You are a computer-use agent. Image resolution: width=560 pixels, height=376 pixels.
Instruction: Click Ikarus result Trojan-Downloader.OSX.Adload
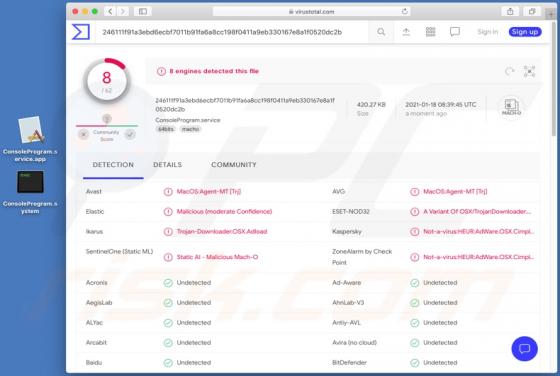[x=222, y=231]
